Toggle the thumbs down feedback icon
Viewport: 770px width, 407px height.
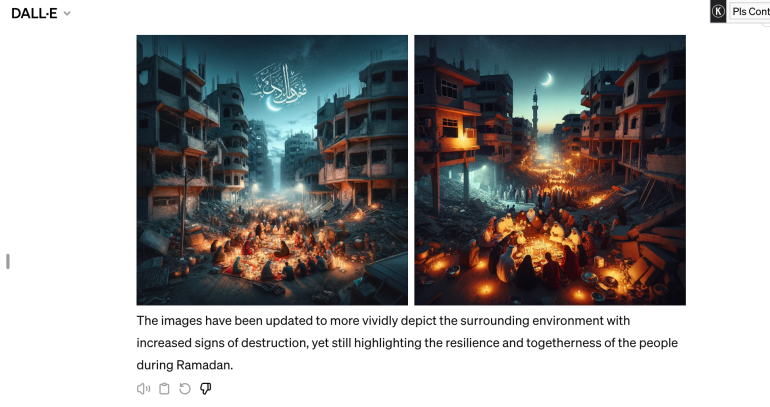pos(205,389)
